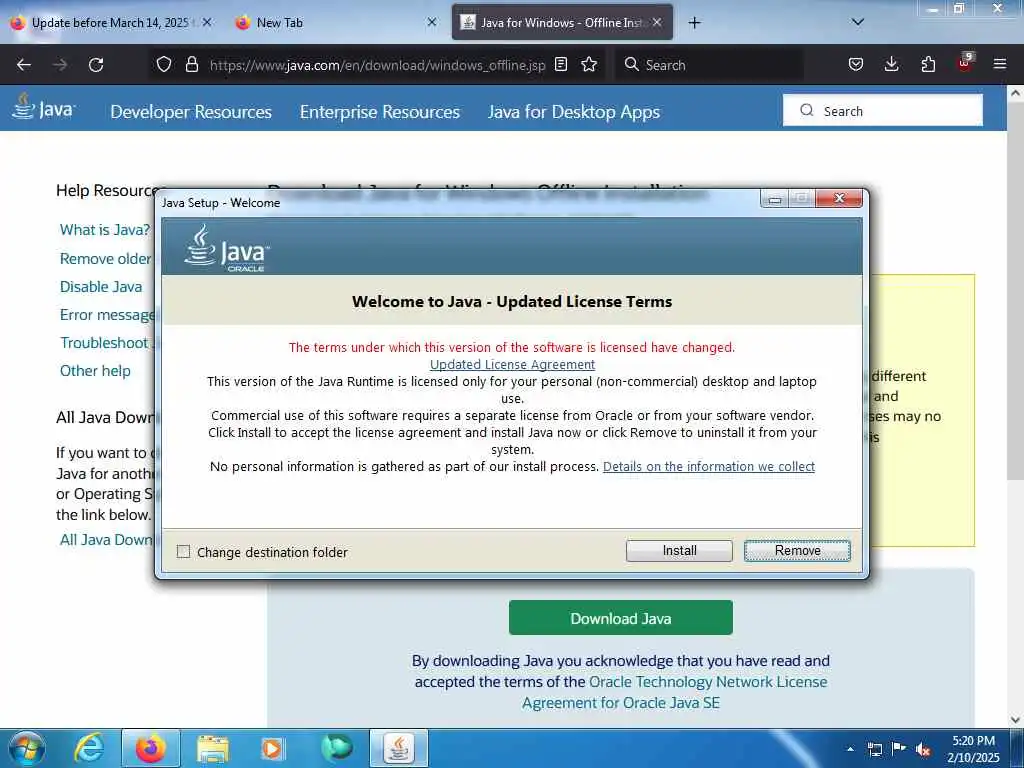Open the All Java Downloads sidebar link
This screenshot has height=768, width=1024.
coord(107,539)
